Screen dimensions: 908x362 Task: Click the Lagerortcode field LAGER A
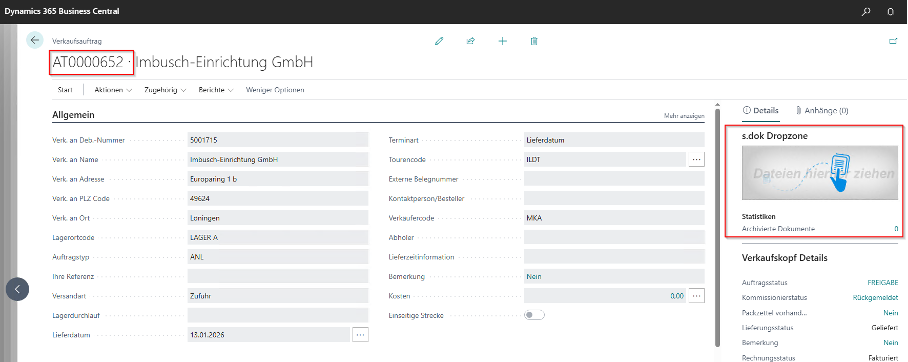(278, 237)
